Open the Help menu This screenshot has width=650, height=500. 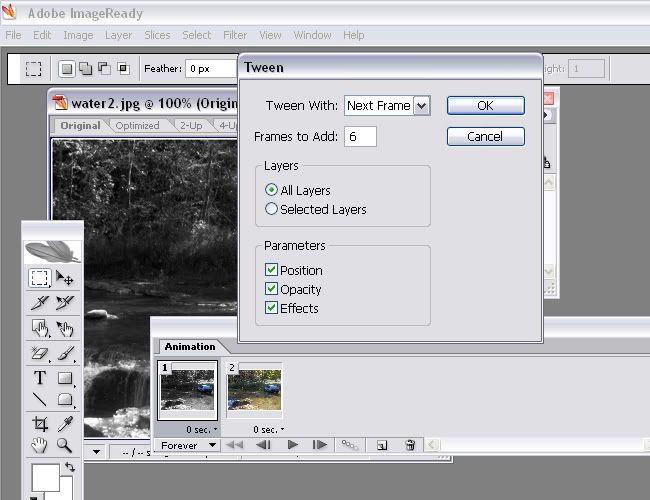354,35
